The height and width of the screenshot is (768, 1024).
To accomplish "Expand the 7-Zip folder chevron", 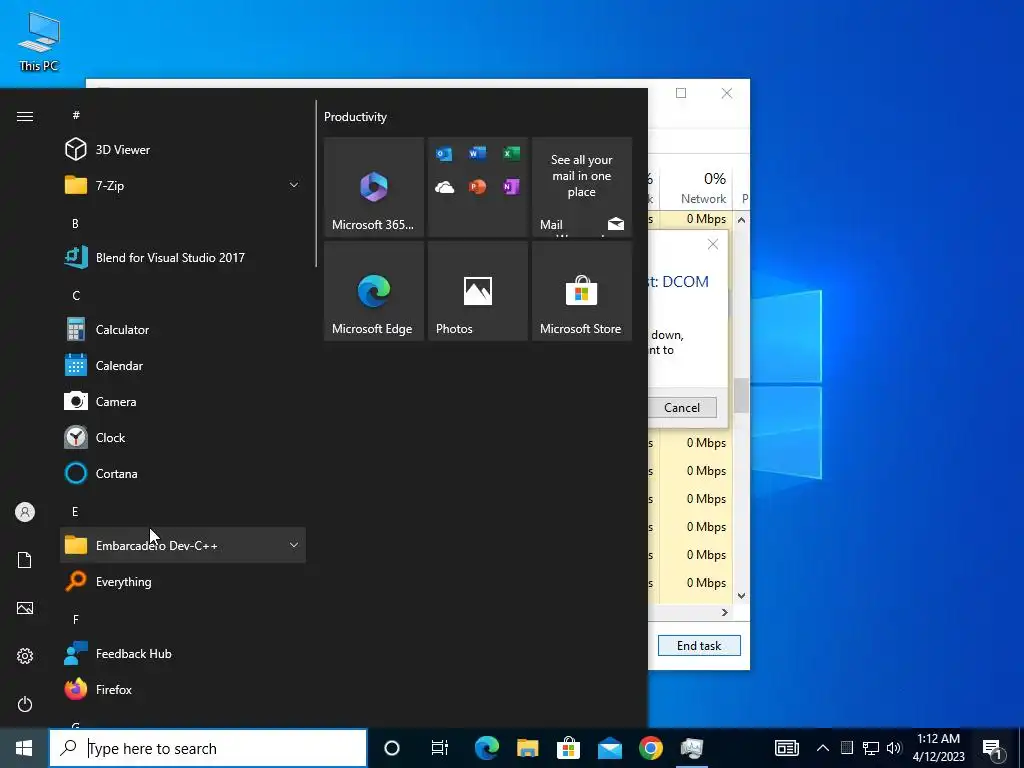I will point(294,185).
